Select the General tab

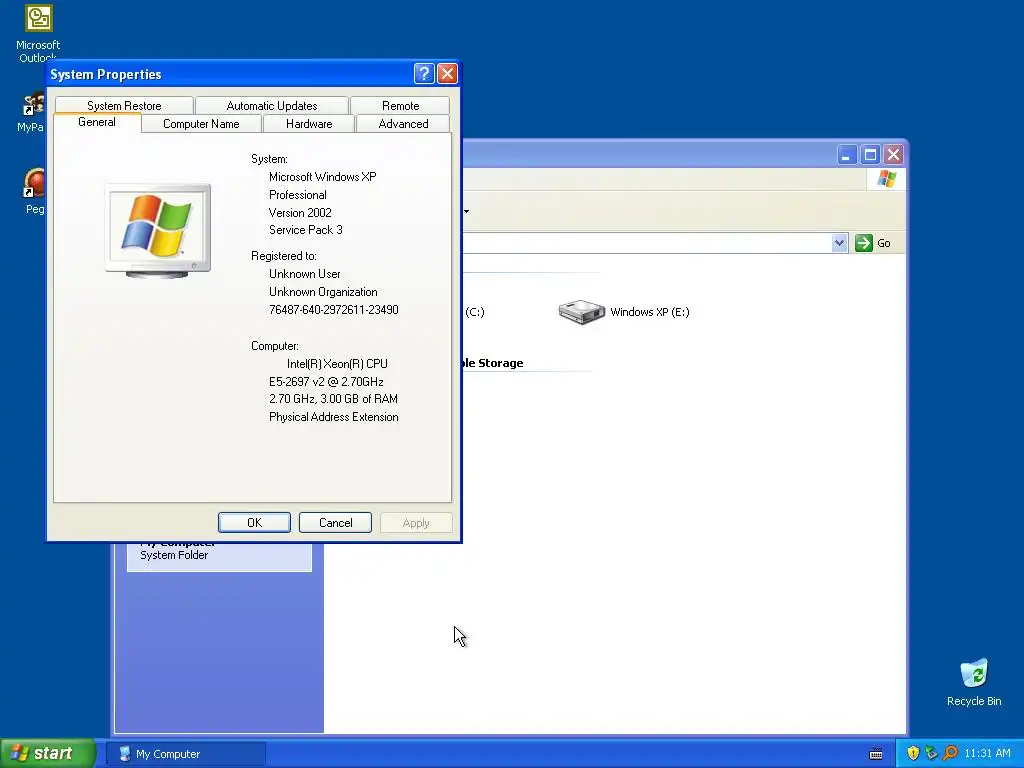(97, 122)
